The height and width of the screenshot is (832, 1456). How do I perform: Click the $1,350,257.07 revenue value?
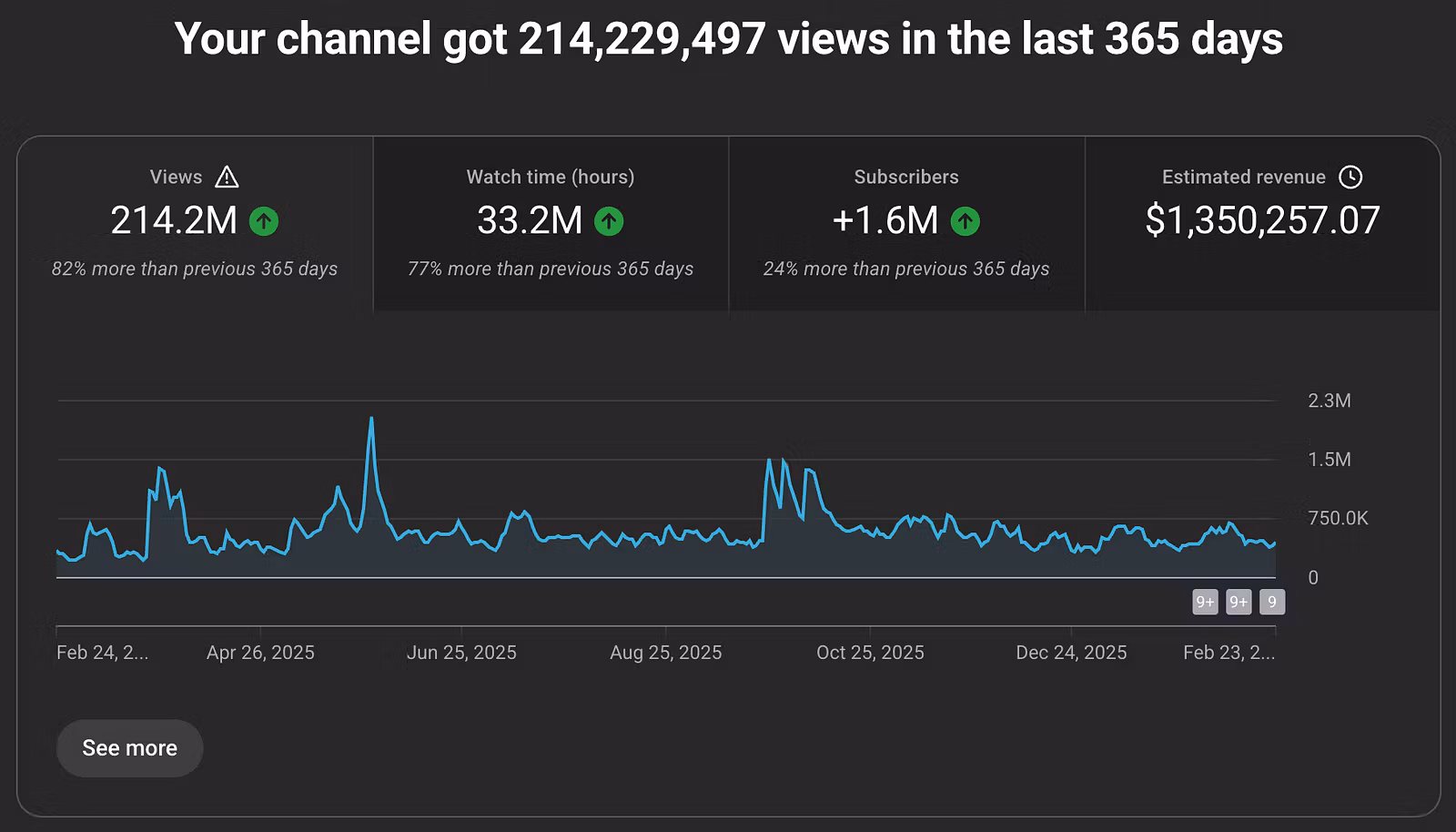coord(1262,220)
